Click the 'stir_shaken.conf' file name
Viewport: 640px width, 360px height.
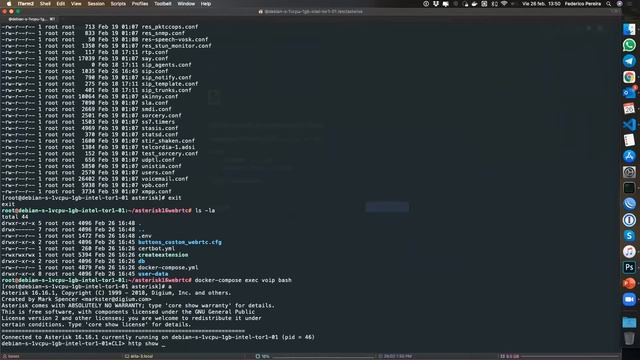[168, 141]
